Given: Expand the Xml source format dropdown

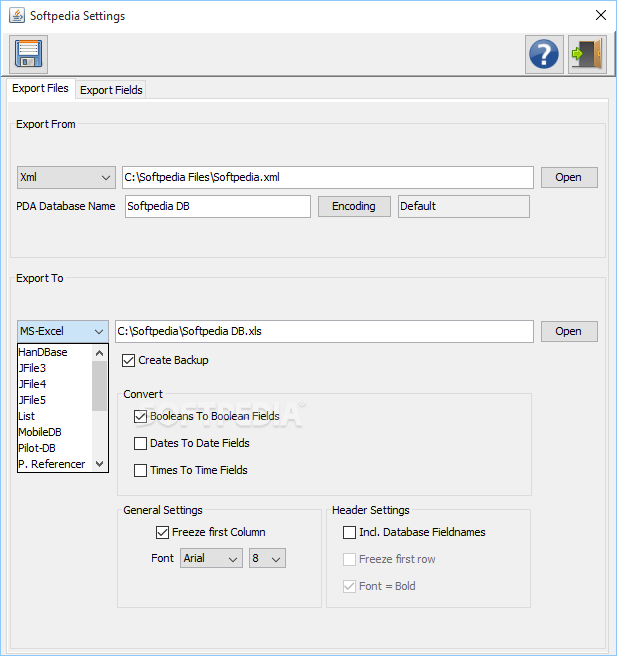Looking at the screenshot, I should point(66,177).
